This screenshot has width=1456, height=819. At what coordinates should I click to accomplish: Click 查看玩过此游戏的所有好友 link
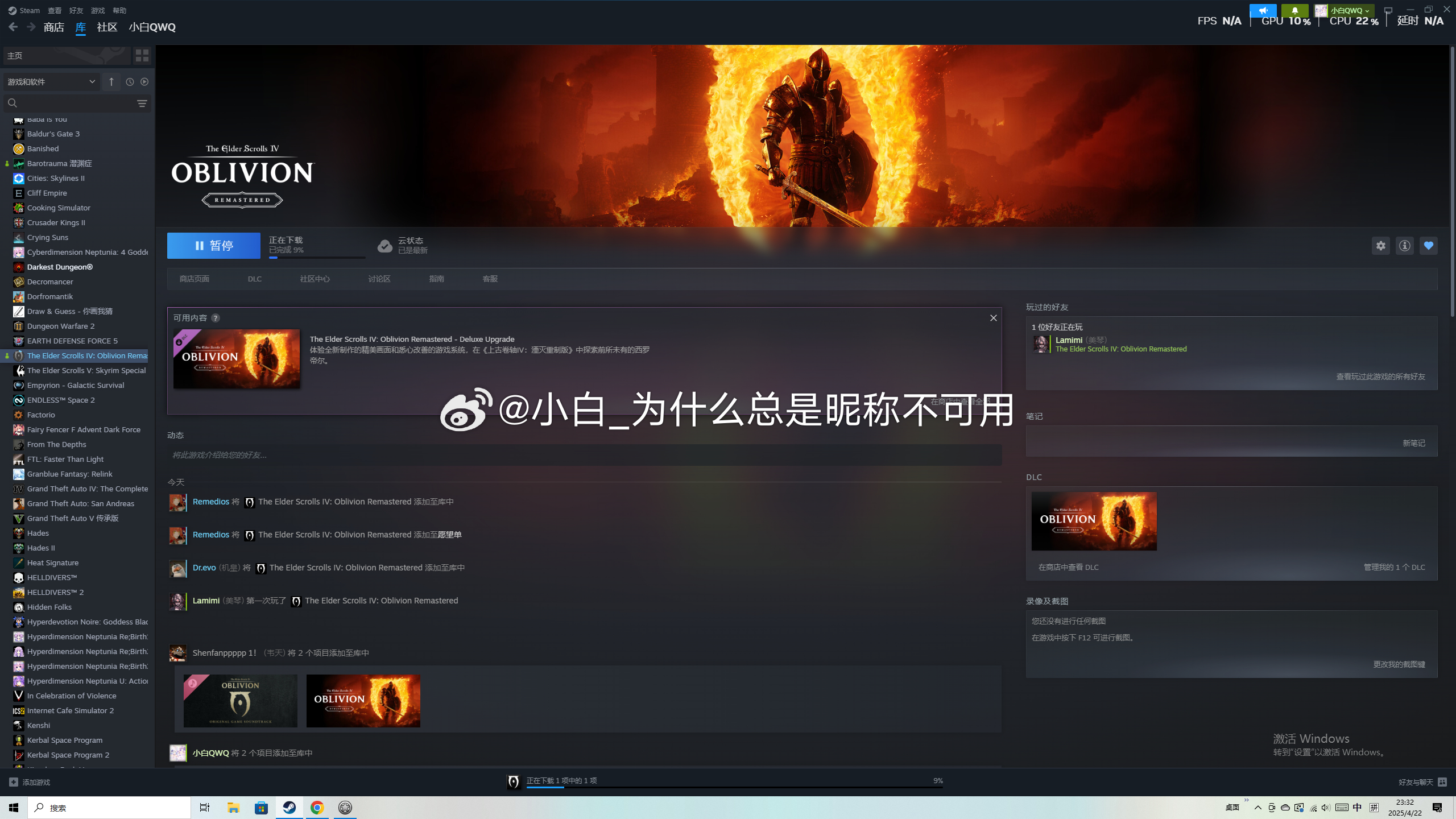1380,377
